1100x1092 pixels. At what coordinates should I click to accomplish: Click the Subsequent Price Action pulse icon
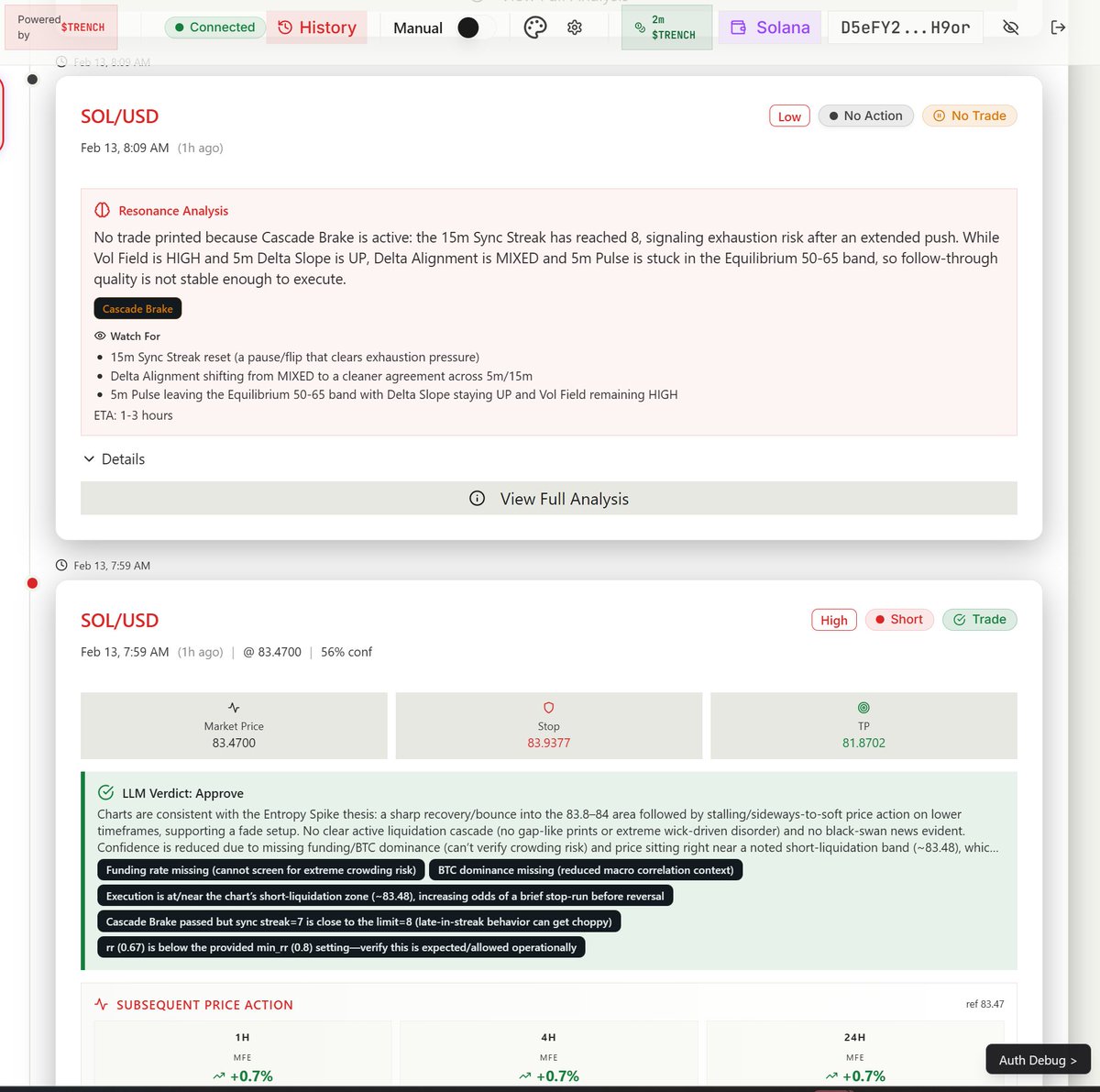pyautogui.click(x=102, y=1005)
